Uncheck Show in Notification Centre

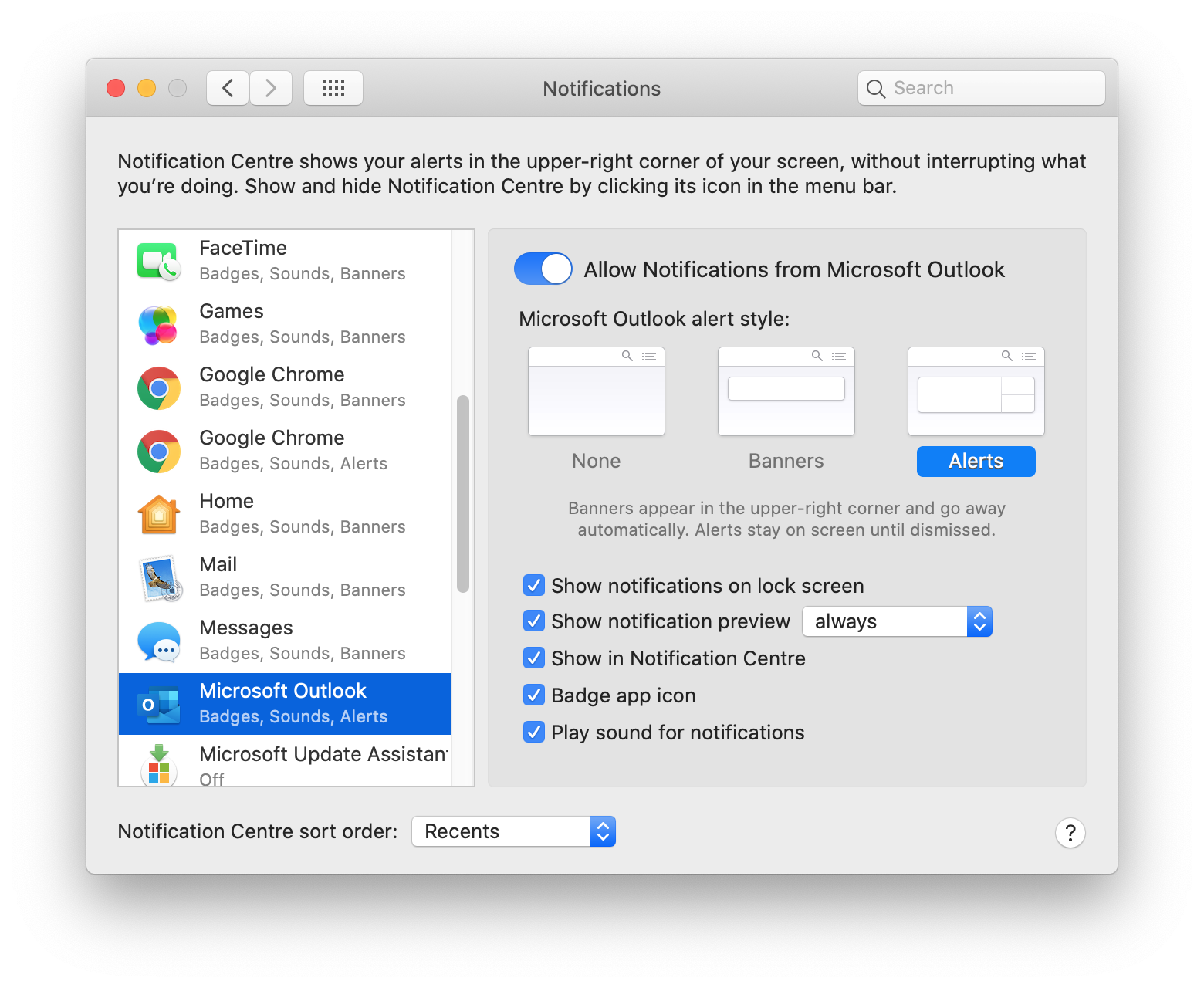(x=534, y=658)
